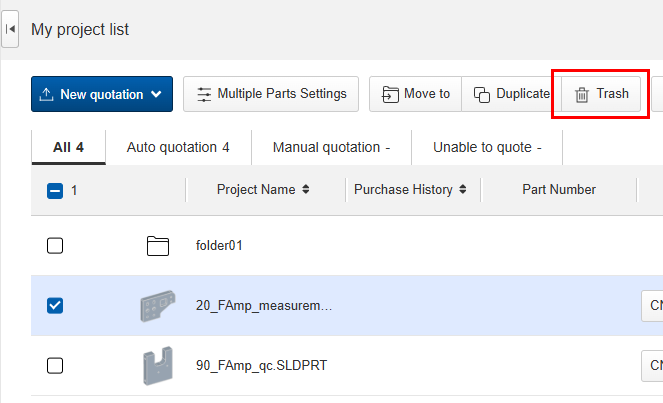Open the folder01 folder icon
The height and width of the screenshot is (403, 663).
click(x=157, y=246)
